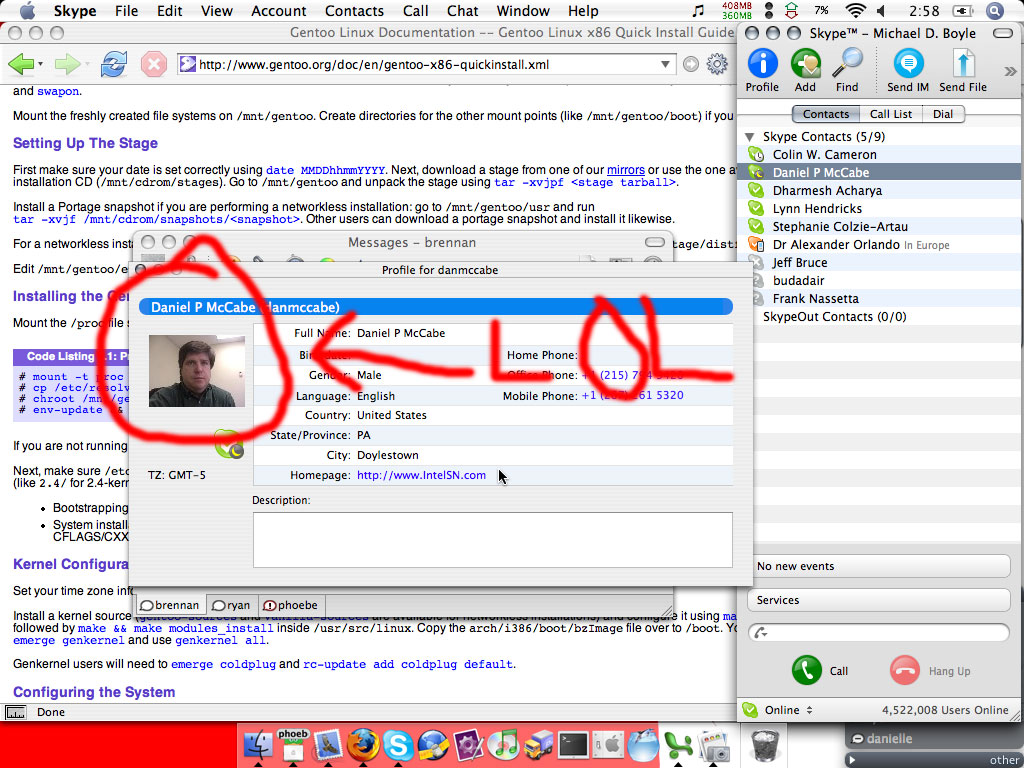Open the Apple menu
1024x768 pixels.
pos(27,10)
